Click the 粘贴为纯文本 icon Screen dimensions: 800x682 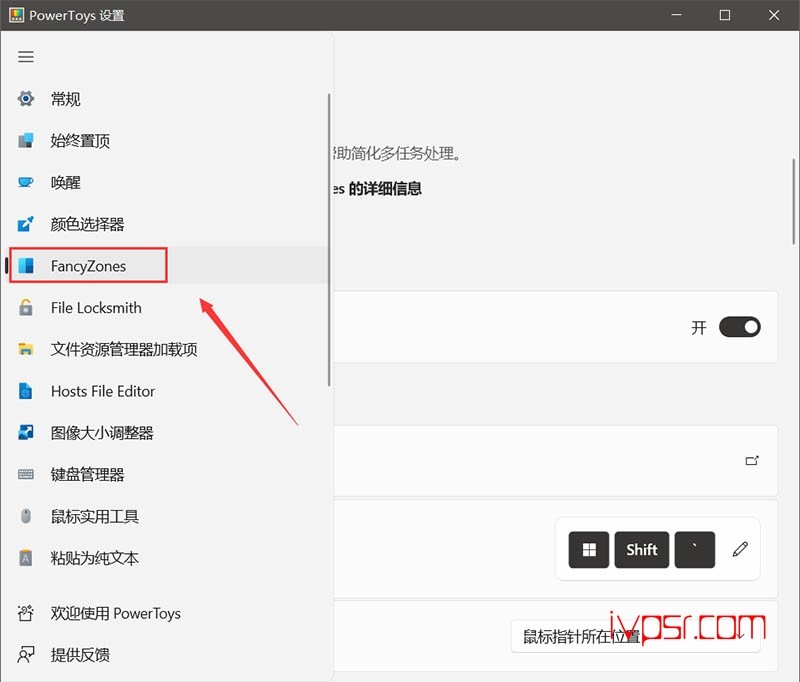click(x=26, y=558)
